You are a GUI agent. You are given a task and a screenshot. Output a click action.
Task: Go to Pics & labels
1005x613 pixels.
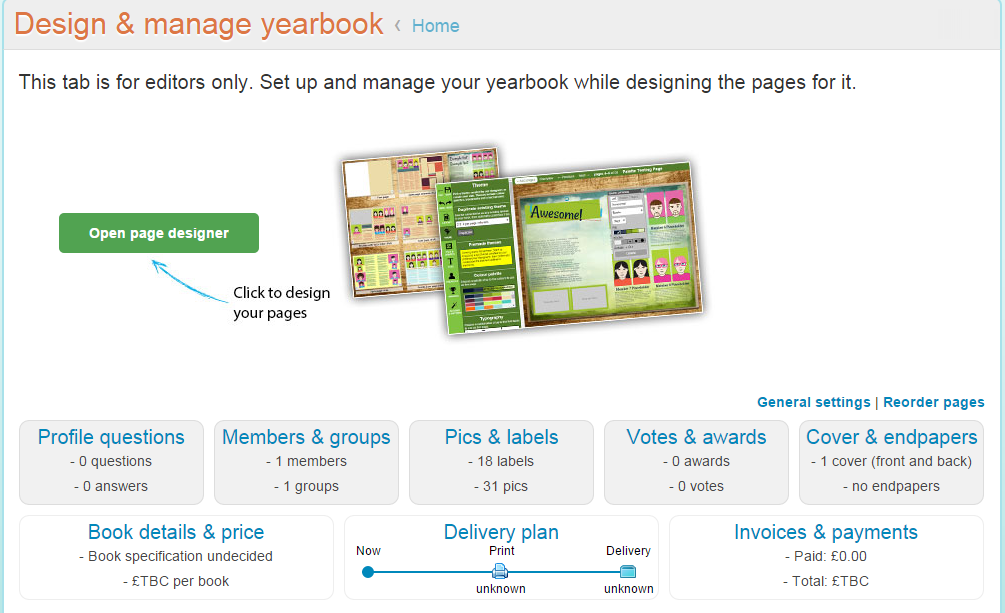[501, 437]
